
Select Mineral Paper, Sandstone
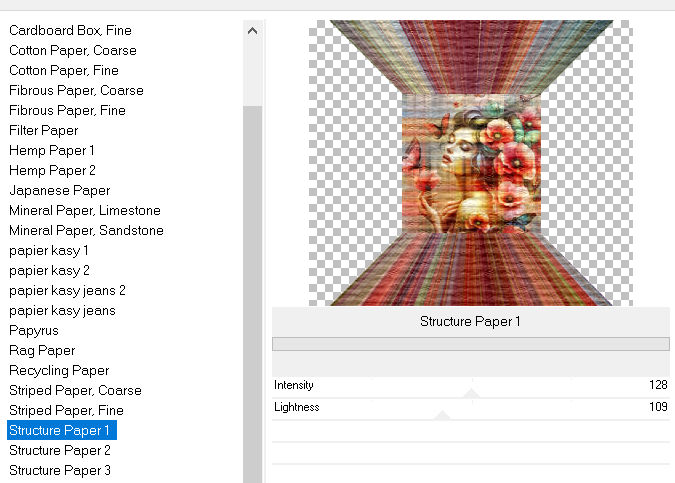86,230
